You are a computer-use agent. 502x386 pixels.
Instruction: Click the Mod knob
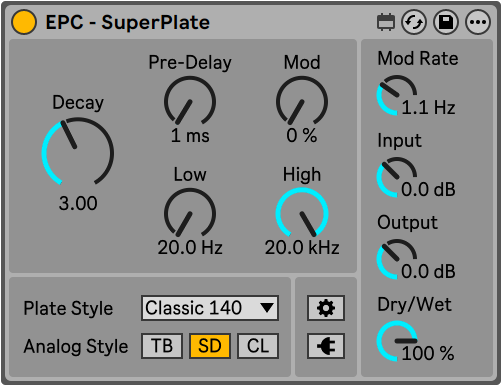(x=302, y=101)
